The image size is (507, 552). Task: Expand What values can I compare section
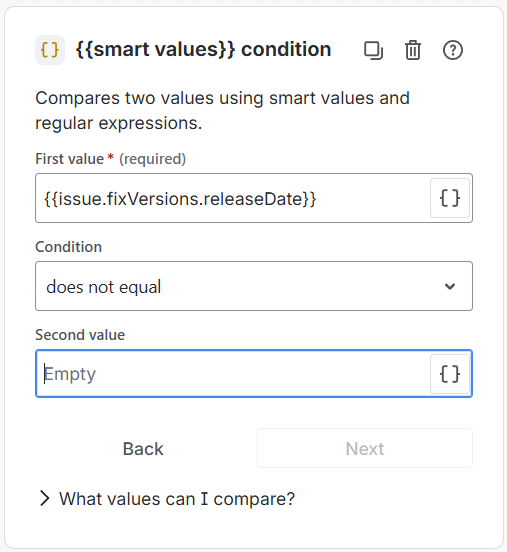(x=167, y=498)
